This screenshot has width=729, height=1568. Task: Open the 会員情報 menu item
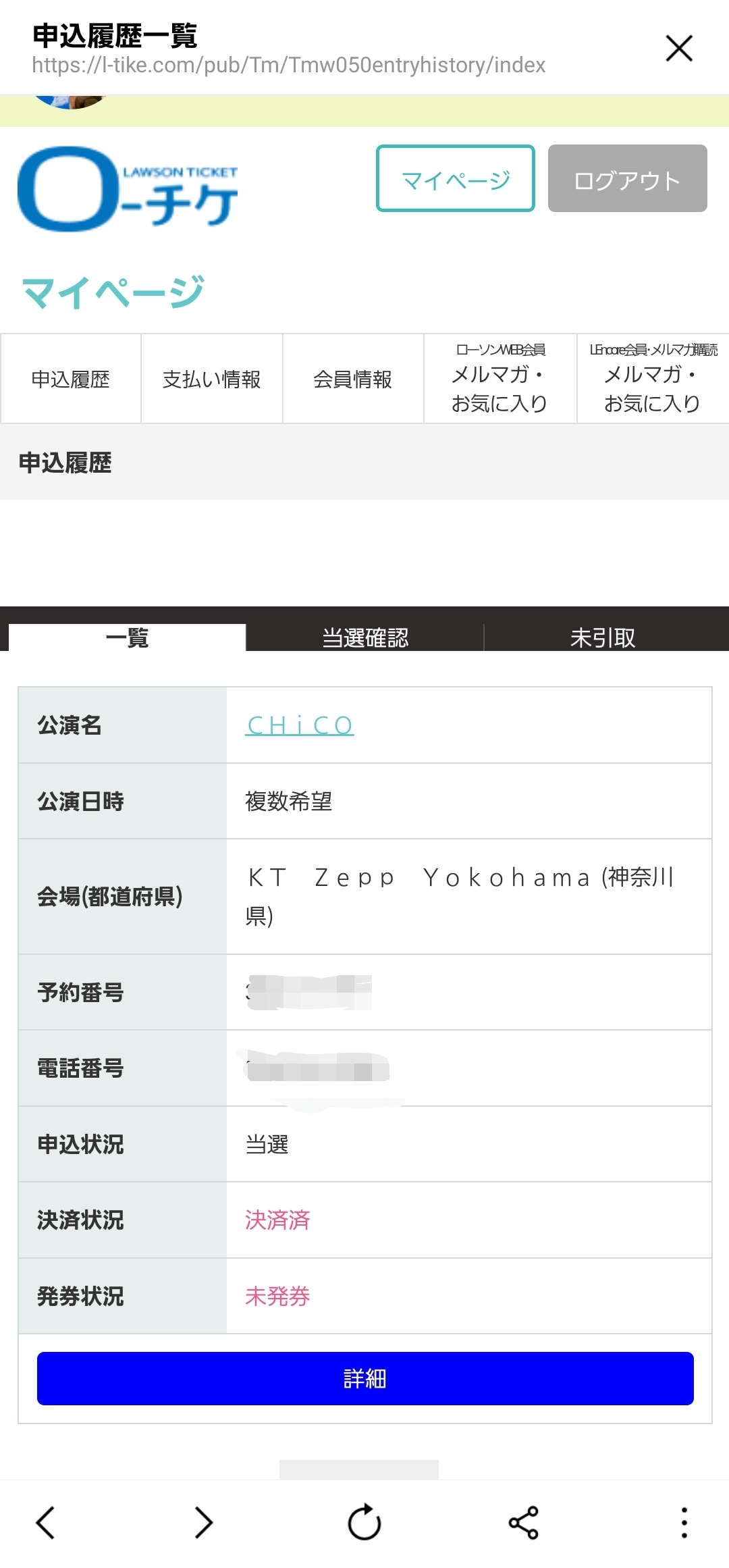pos(353,380)
